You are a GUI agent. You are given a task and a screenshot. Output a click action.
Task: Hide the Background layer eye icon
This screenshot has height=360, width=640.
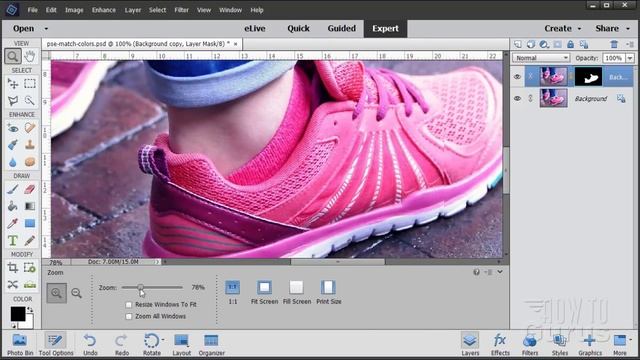coord(517,98)
